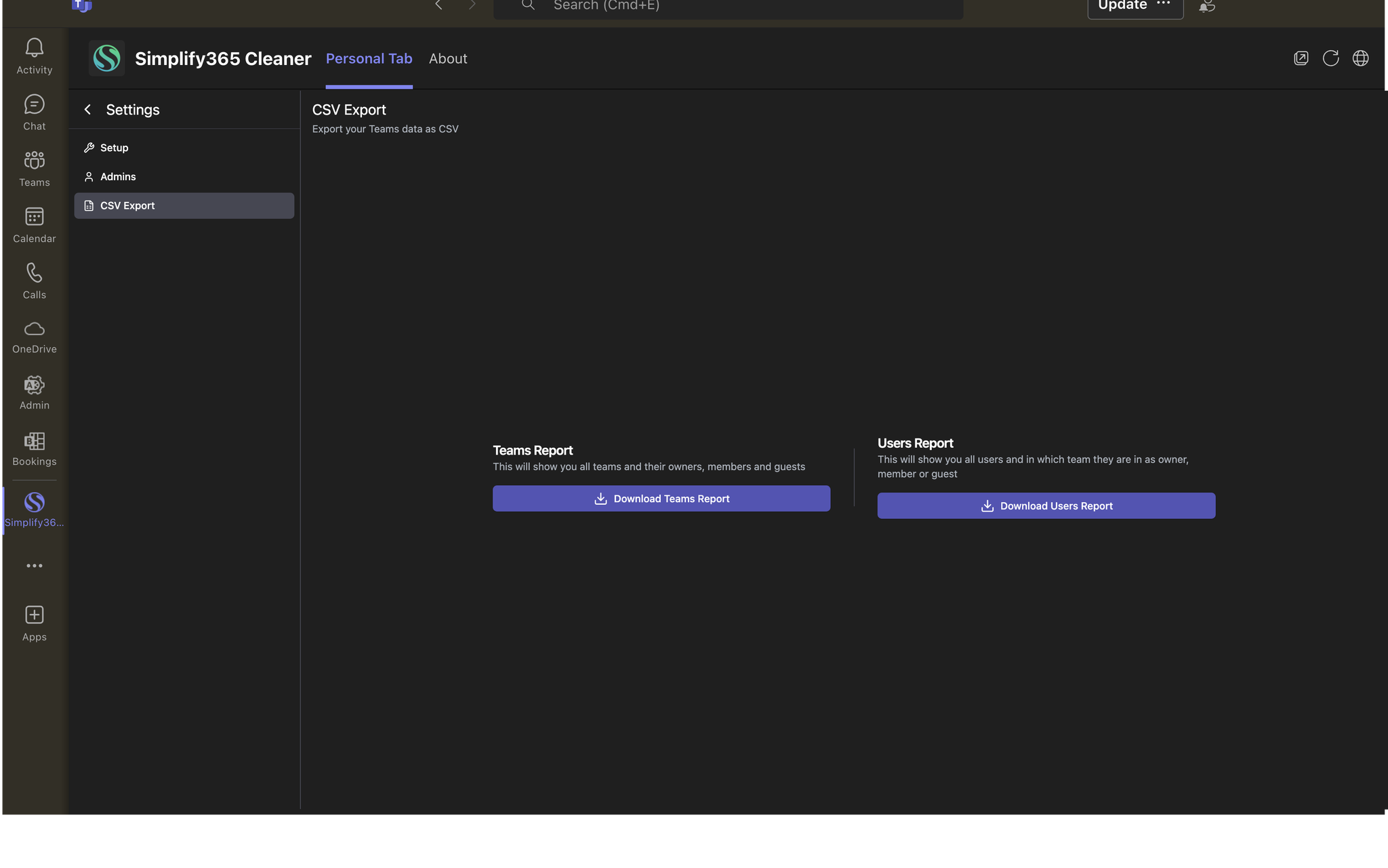1388x868 pixels.
Task: Click 'Export your Teams data as CSV' text
Action: (386, 129)
